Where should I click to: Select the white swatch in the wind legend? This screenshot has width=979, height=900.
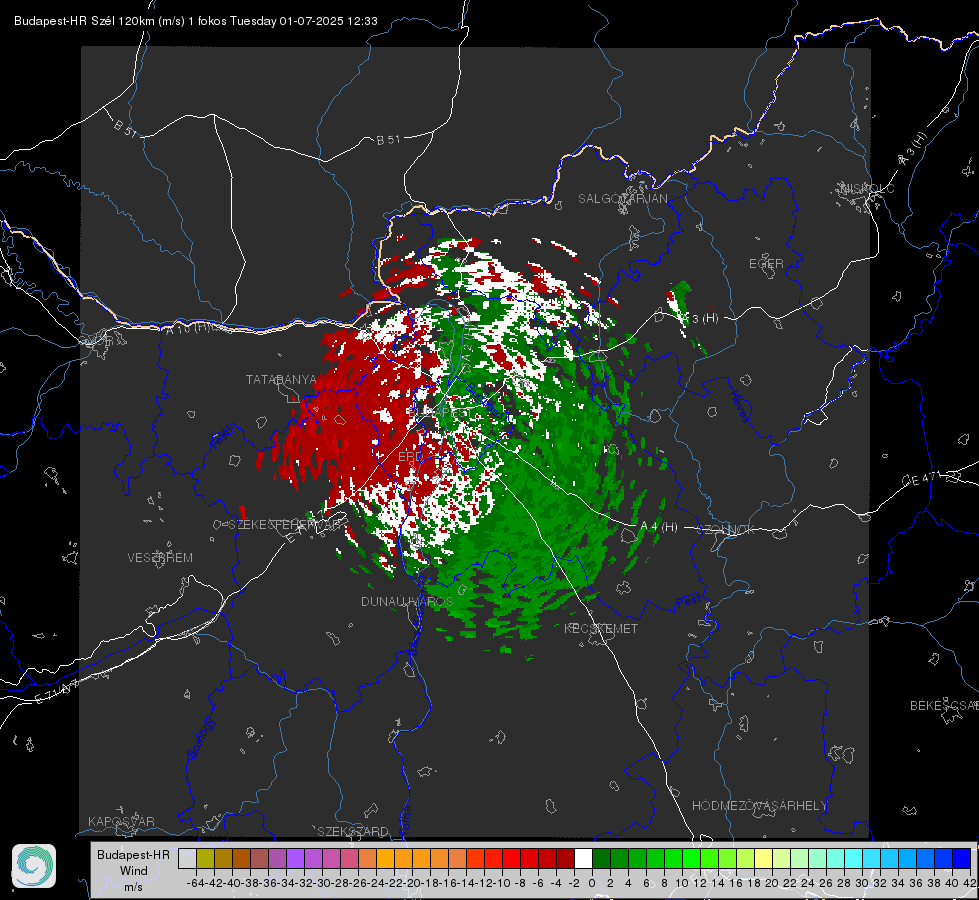pos(583,858)
